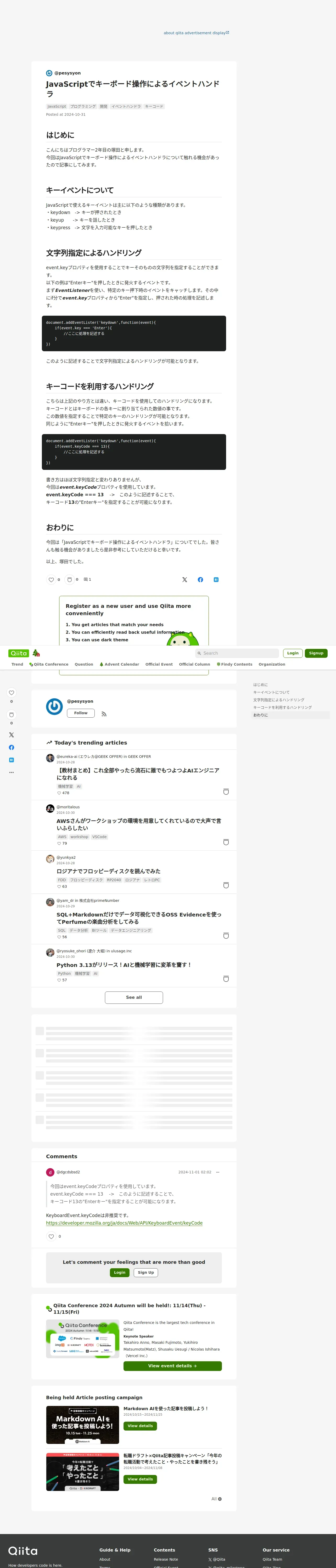
Task: Open the Qiita logo in sticky header
Action: [x=18, y=653]
